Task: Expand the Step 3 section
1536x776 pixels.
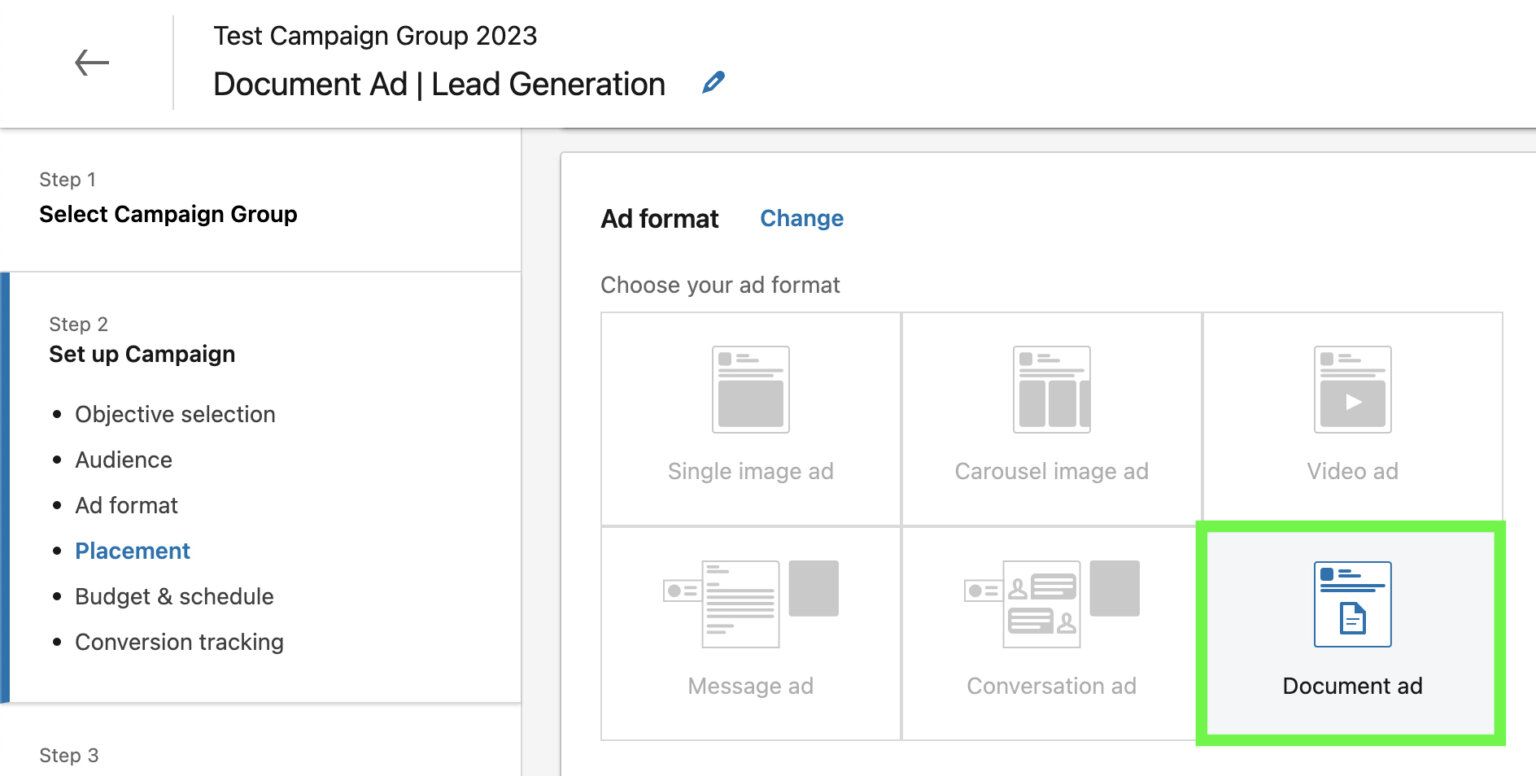Action: point(66,755)
